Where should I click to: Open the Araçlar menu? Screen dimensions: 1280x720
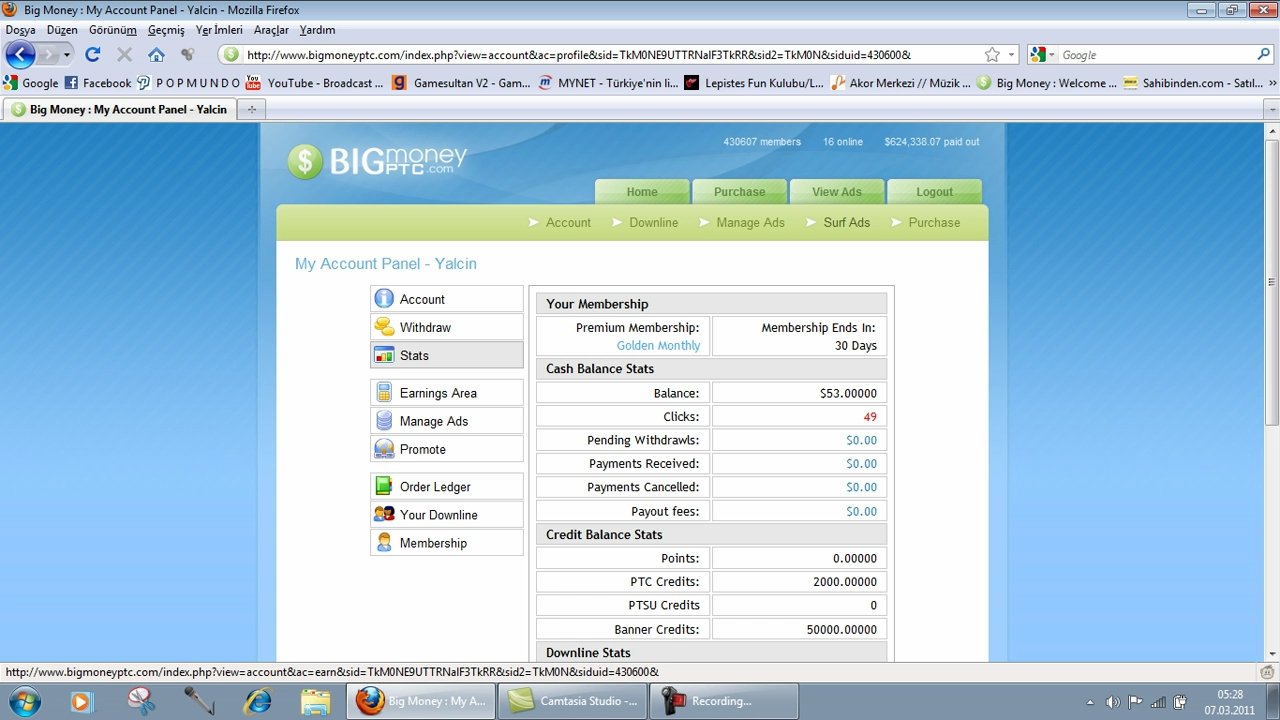pyautogui.click(x=271, y=30)
